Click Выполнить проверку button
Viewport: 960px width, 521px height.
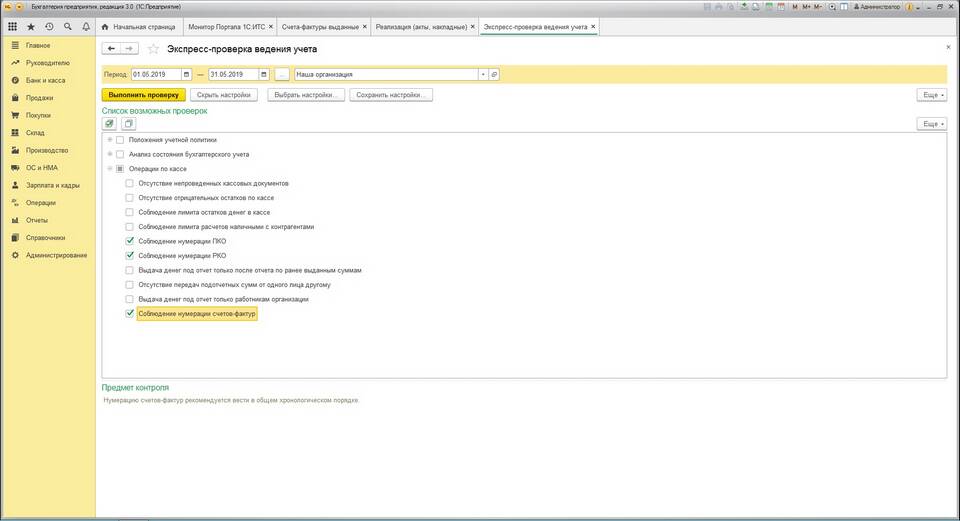pyautogui.click(x=144, y=95)
